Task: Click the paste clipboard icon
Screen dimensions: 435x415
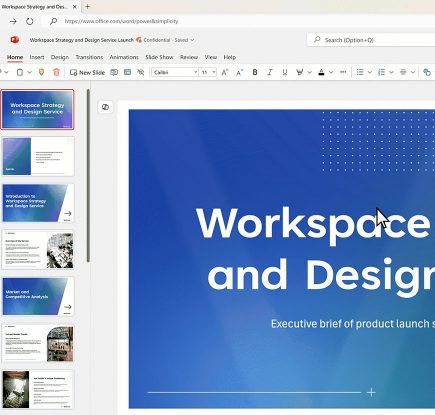Action: (20, 72)
